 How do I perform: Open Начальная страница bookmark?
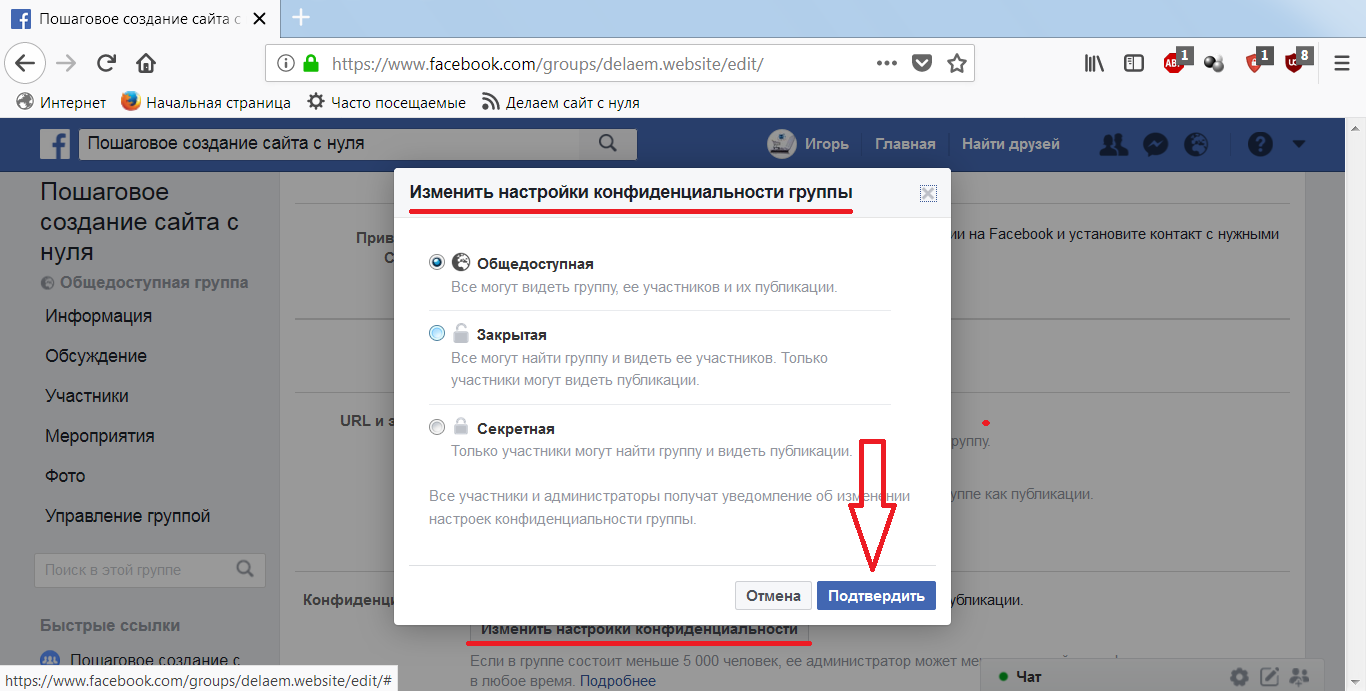(x=206, y=102)
